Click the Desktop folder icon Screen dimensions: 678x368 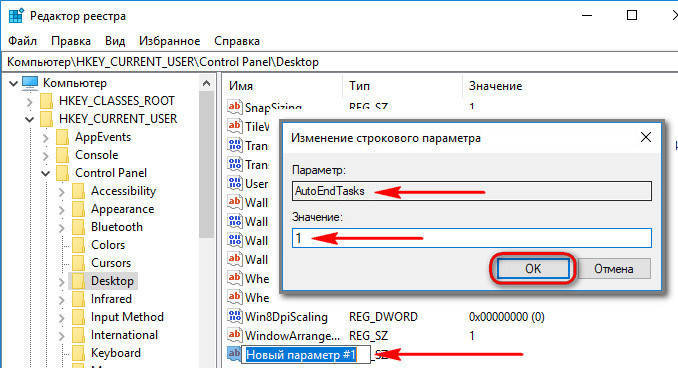78,281
